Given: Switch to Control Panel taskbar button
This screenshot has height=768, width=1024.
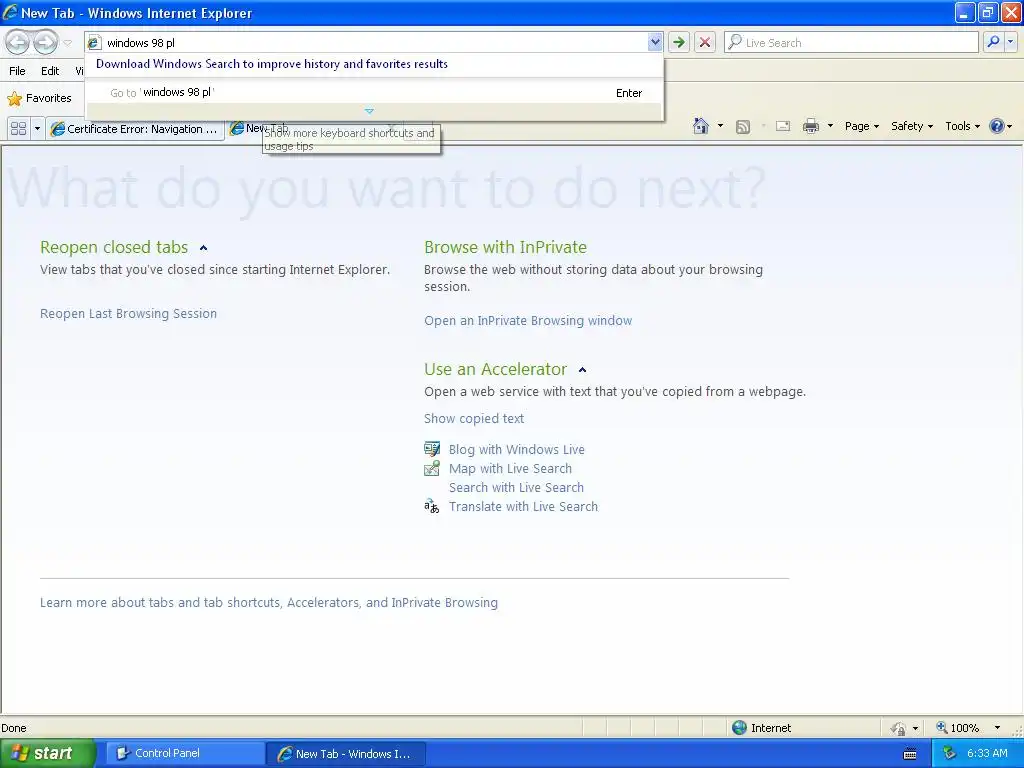Looking at the screenshot, I should coord(185,753).
